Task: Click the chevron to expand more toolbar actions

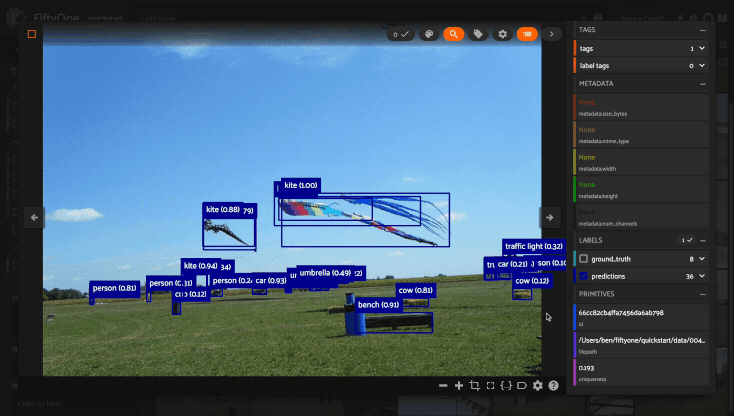Action: coord(552,34)
